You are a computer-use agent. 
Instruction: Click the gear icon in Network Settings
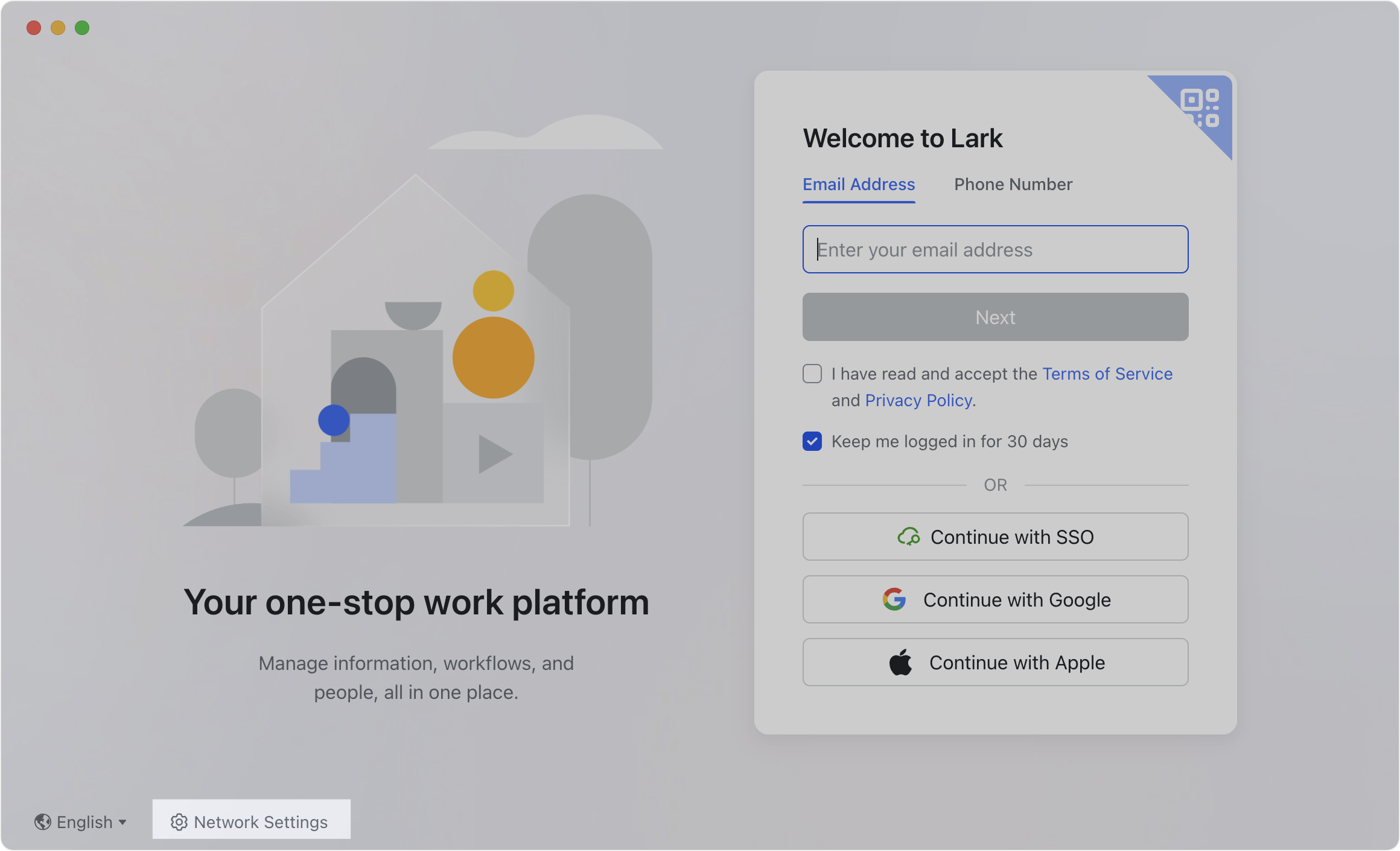(179, 822)
